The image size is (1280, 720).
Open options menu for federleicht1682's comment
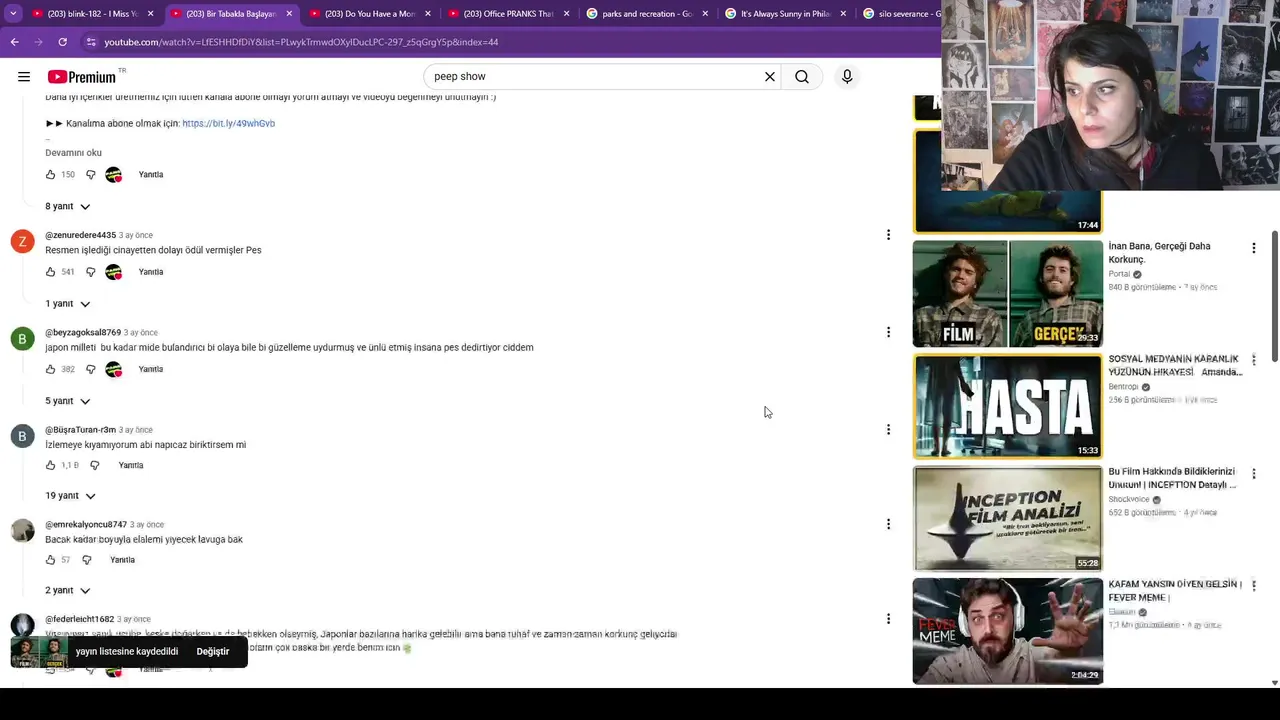pos(888,619)
